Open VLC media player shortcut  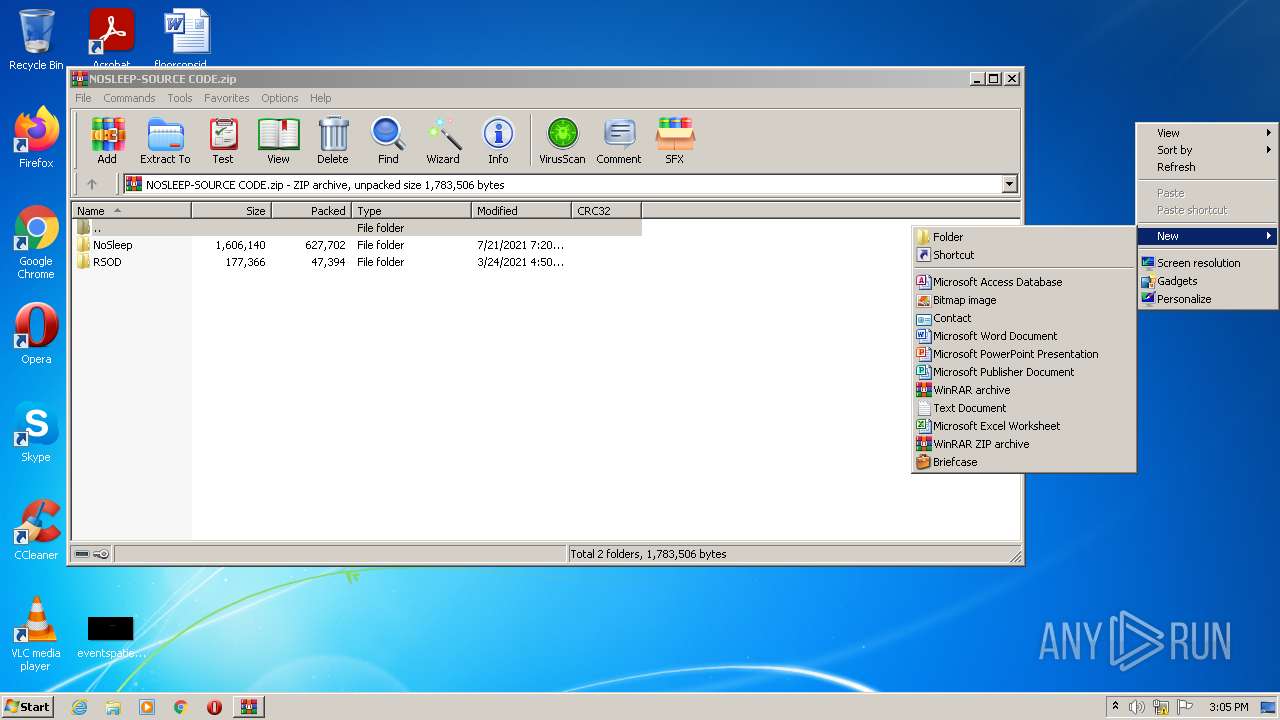[36, 634]
